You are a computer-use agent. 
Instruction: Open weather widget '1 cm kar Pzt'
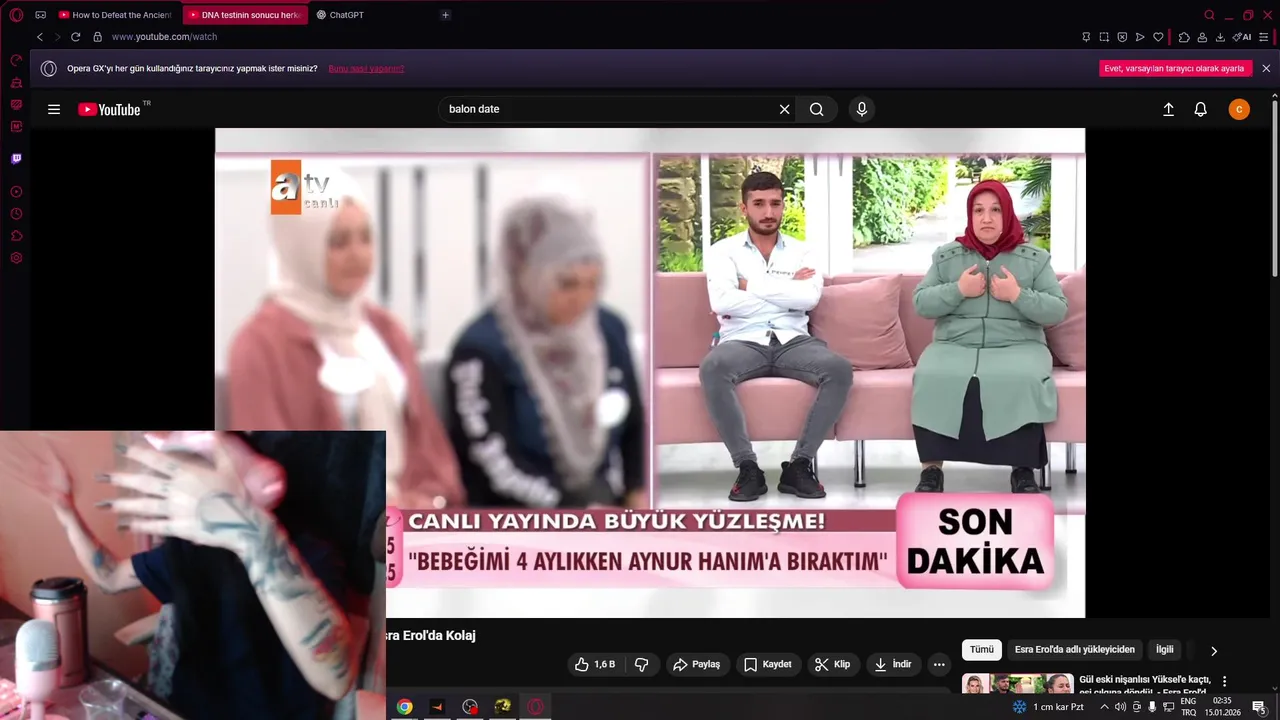pyautogui.click(x=1048, y=707)
